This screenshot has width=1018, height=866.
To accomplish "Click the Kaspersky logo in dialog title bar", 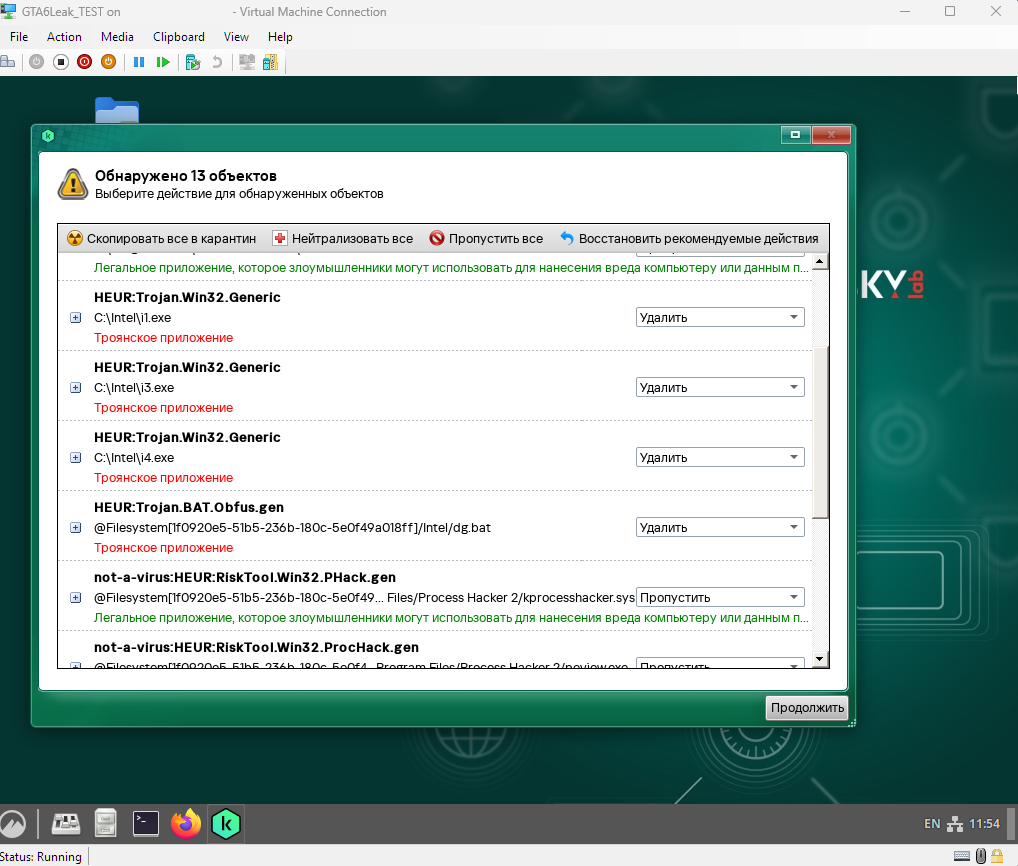I will (48, 136).
